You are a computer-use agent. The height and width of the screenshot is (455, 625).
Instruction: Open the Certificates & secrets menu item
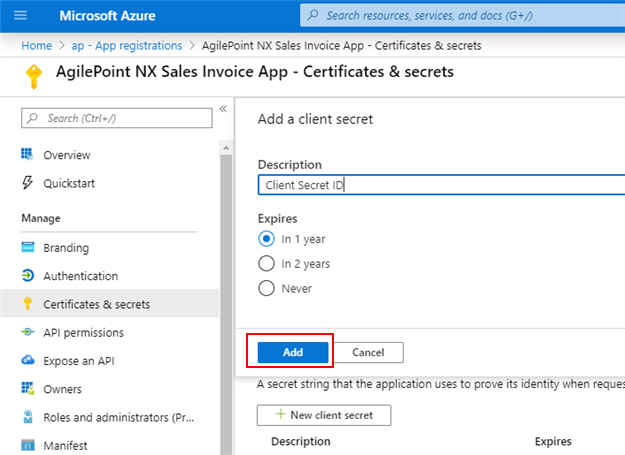109,304
